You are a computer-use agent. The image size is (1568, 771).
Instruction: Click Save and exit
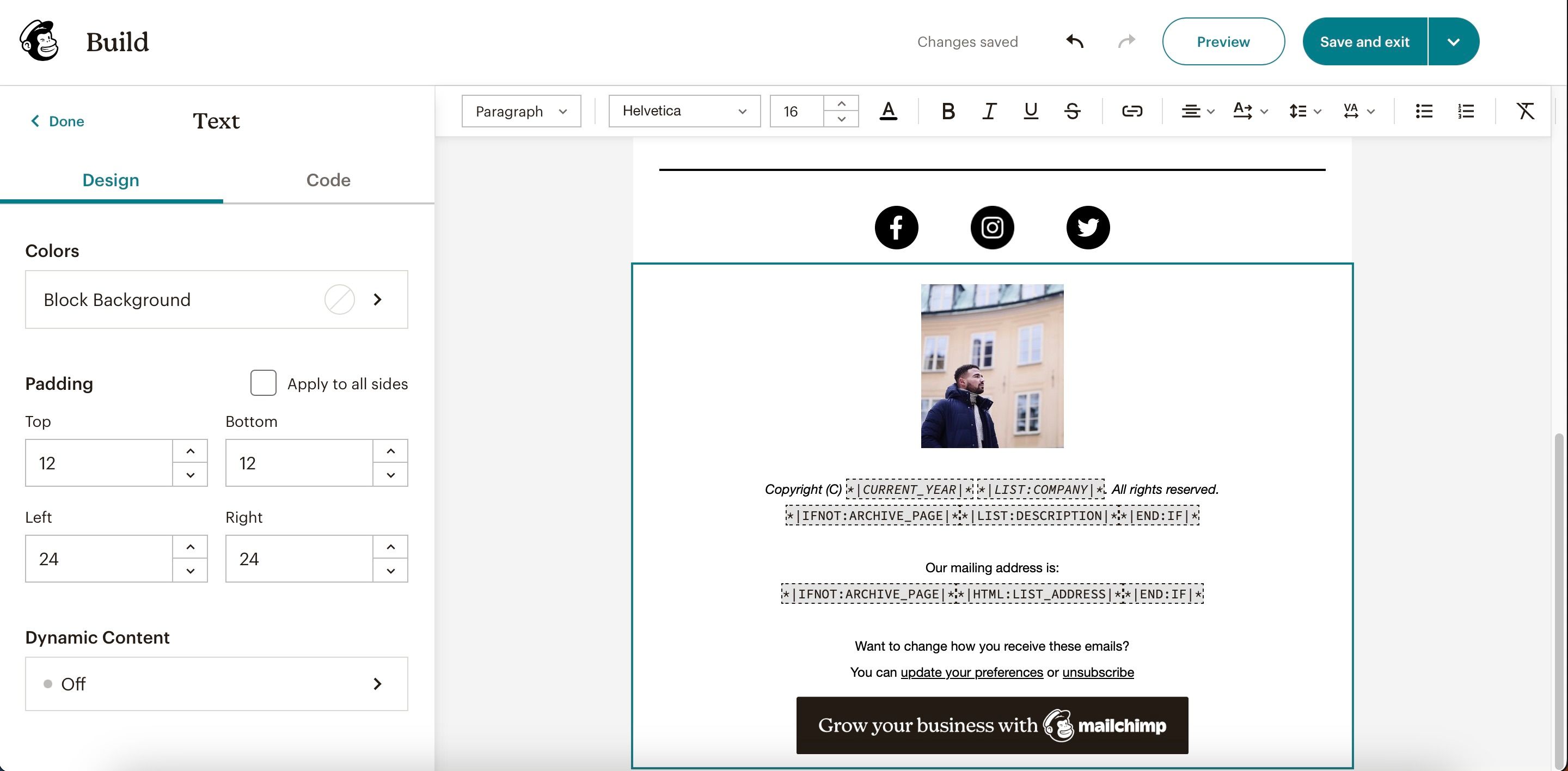pyautogui.click(x=1365, y=41)
